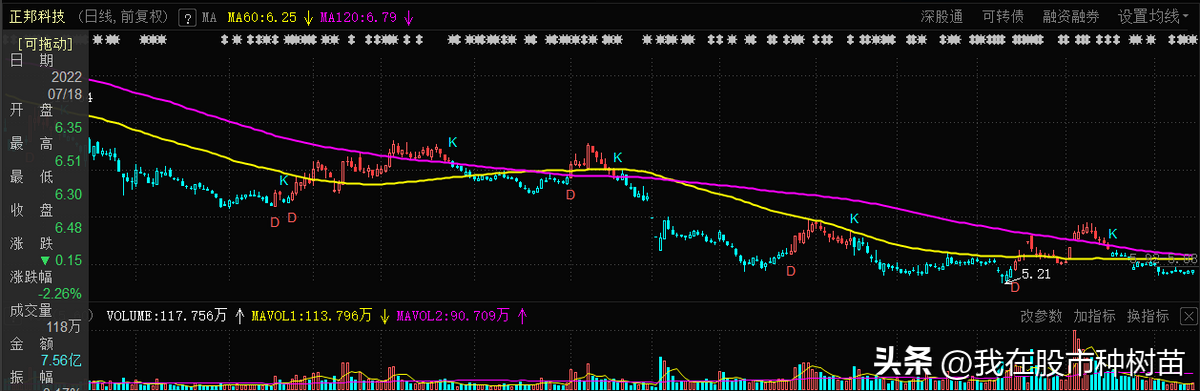Click the 改参数 button

[x=1041, y=316]
